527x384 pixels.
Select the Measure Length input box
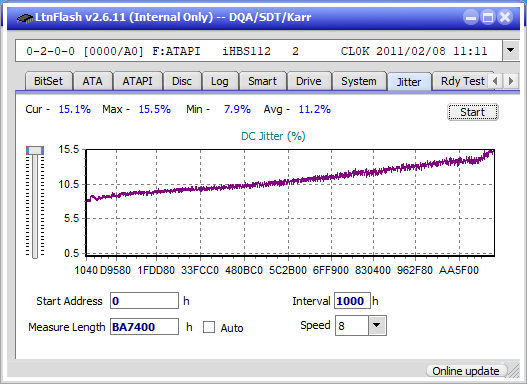(145, 327)
